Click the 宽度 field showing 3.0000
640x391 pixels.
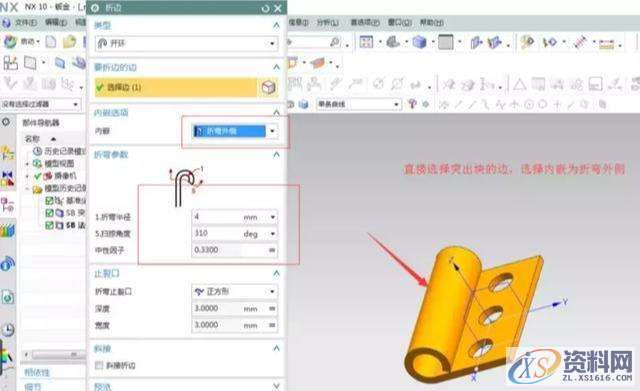216,325
